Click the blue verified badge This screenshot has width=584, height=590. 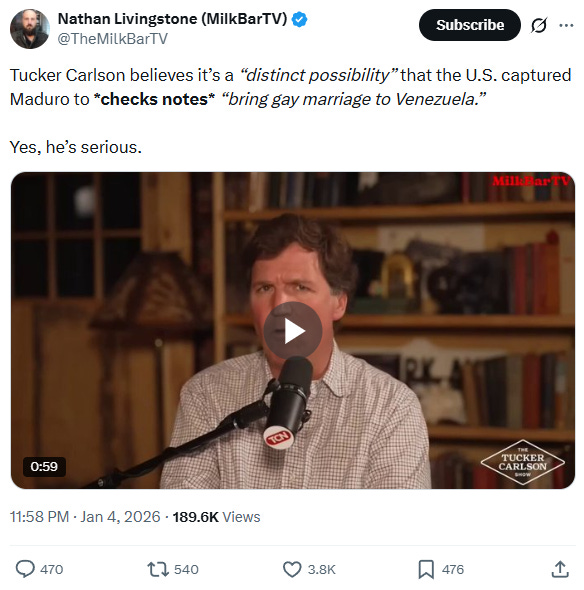click(300, 19)
